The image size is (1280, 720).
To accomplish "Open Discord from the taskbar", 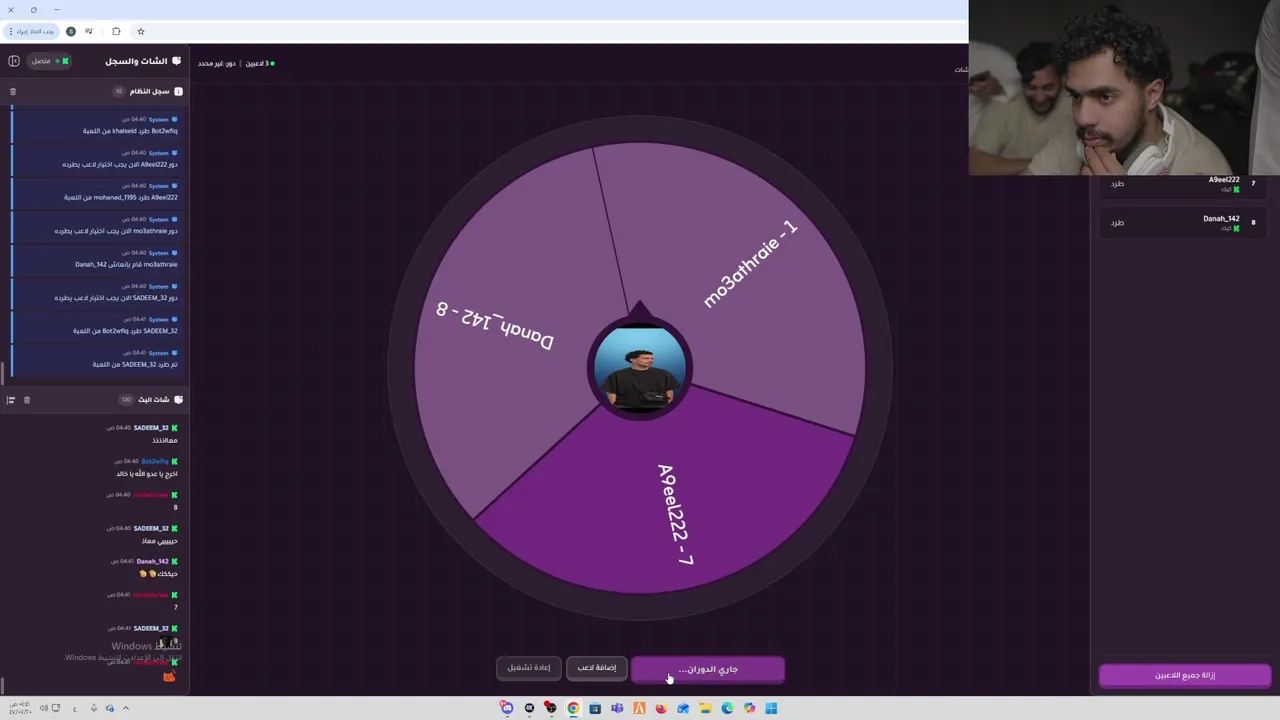I will 507,708.
